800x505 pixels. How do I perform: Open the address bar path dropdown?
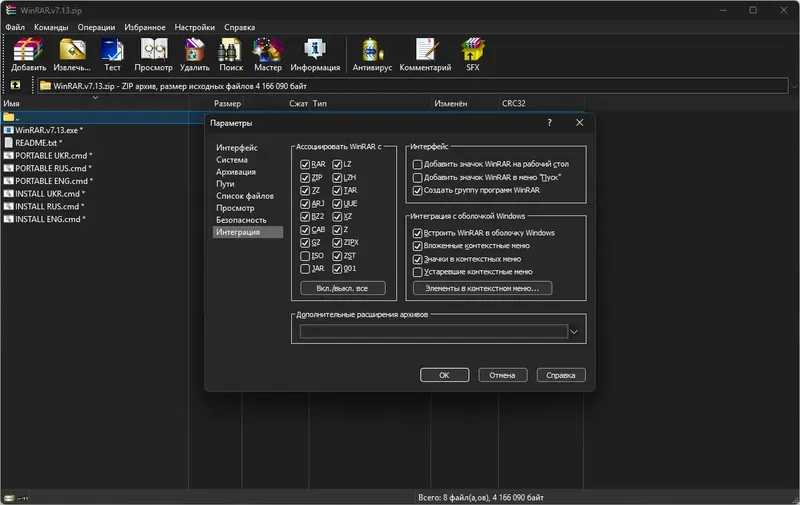(794, 86)
